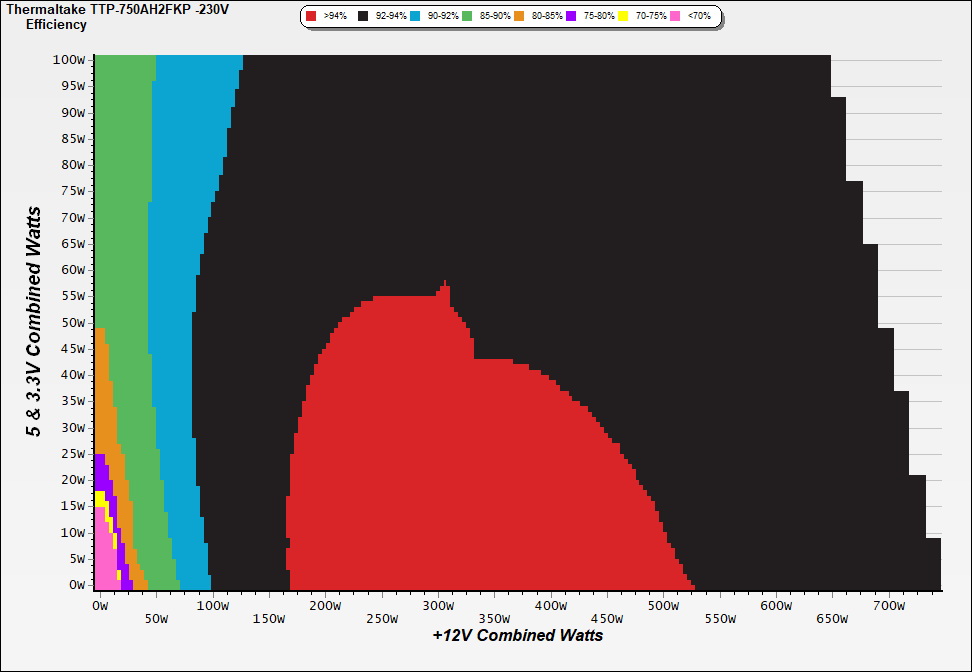The height and width of the screenshot is (672, 972).
Task: Click the Efficiency subtitle text
Action: (x=56, y=24)
